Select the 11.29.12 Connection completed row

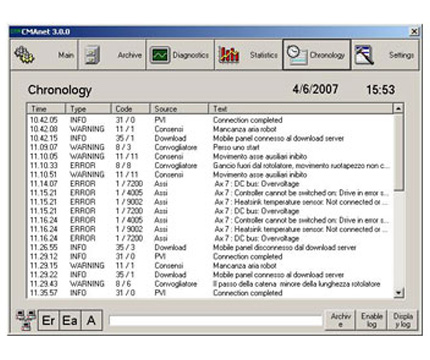(210, 256)
